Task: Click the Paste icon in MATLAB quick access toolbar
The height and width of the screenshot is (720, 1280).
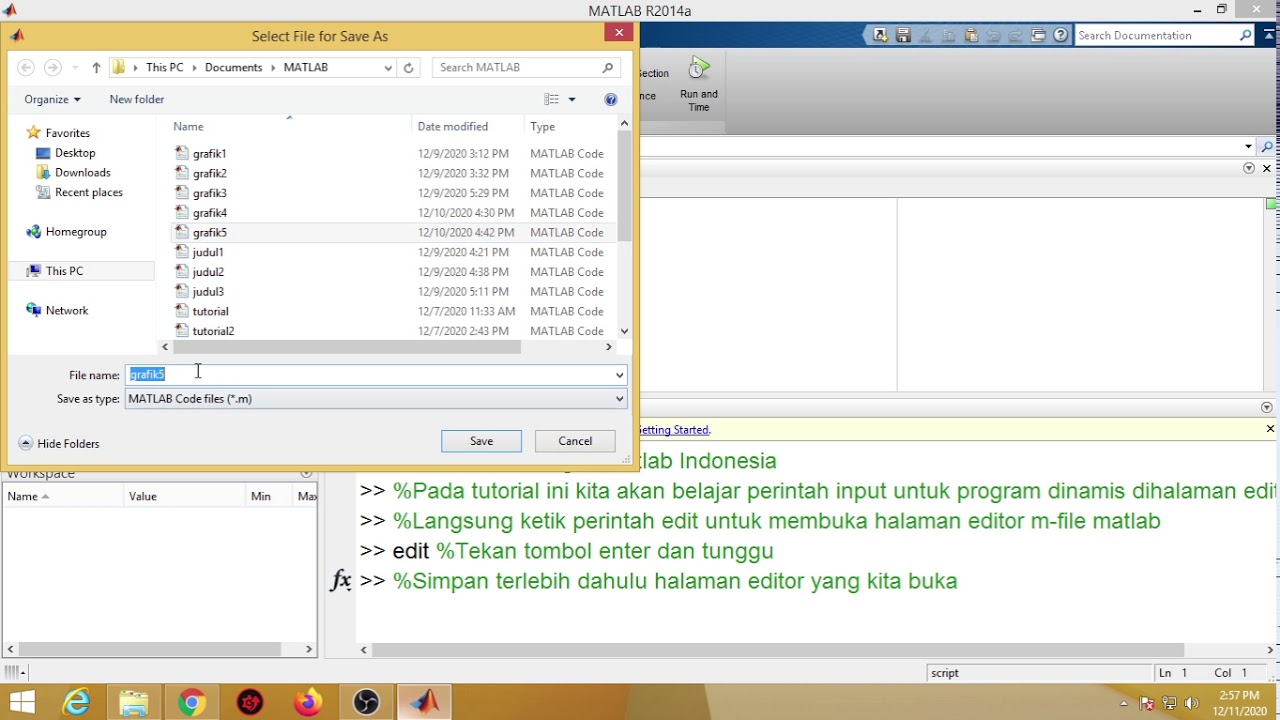Action: pos(971,35)
